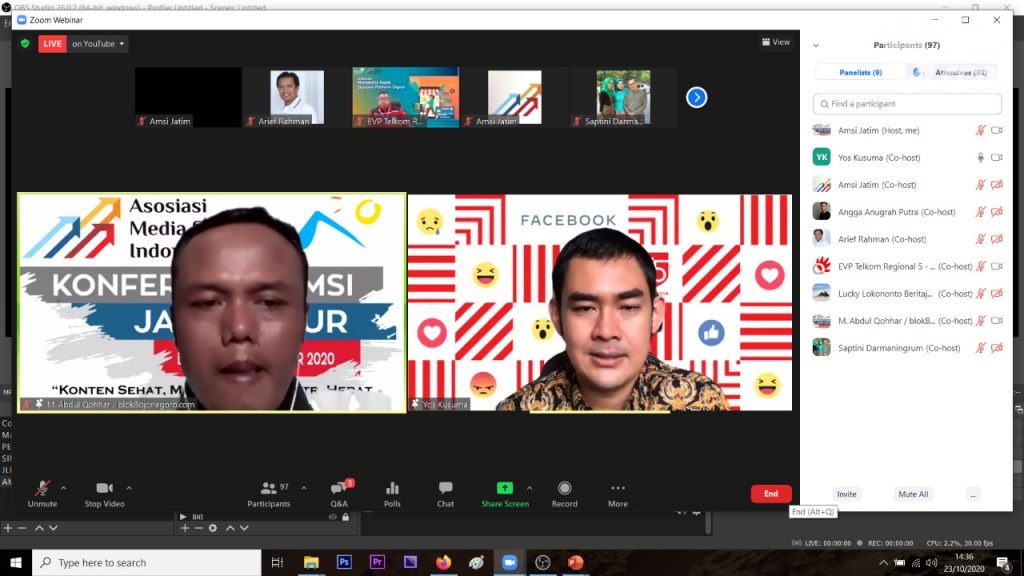Click the green Share Screen icon
This screenshot has height=576, width=1024.
505,488
